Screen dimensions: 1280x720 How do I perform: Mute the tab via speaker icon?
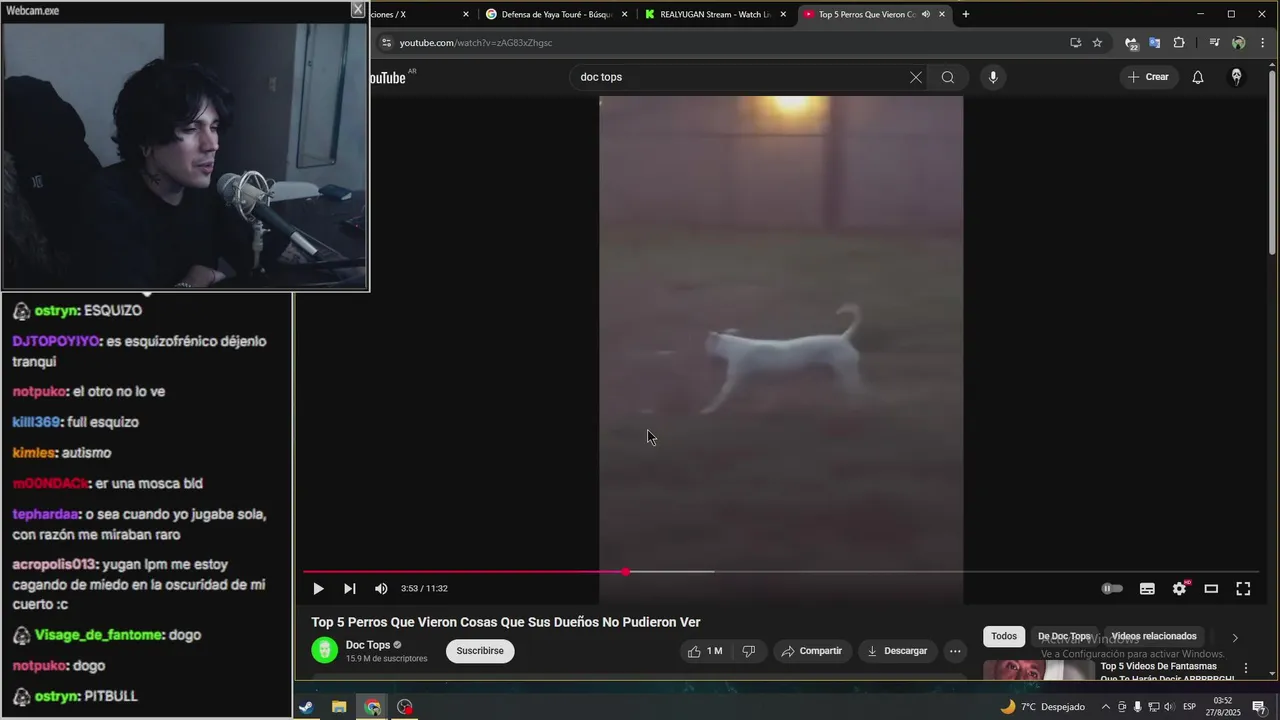(x=925, y=14)
